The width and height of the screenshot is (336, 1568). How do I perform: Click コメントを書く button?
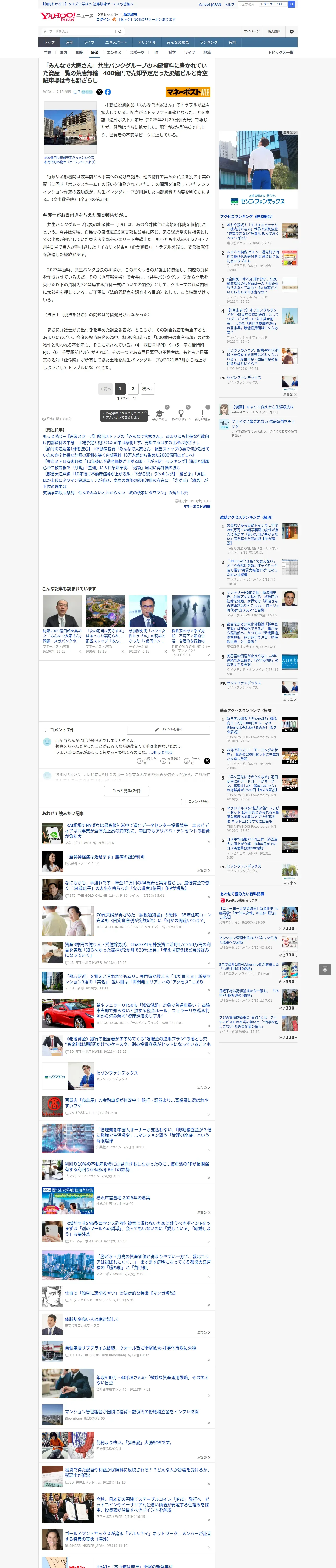point(168,729)
